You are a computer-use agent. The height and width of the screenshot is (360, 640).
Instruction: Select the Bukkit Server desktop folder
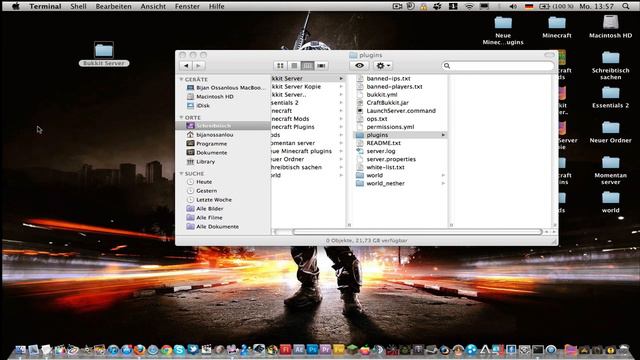104,54
